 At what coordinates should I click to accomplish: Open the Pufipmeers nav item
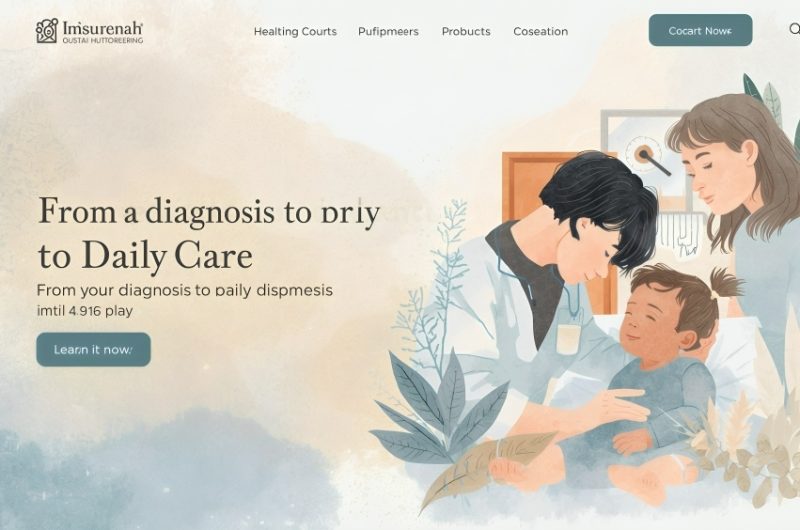pyautogui.click(x=388, y=32)
